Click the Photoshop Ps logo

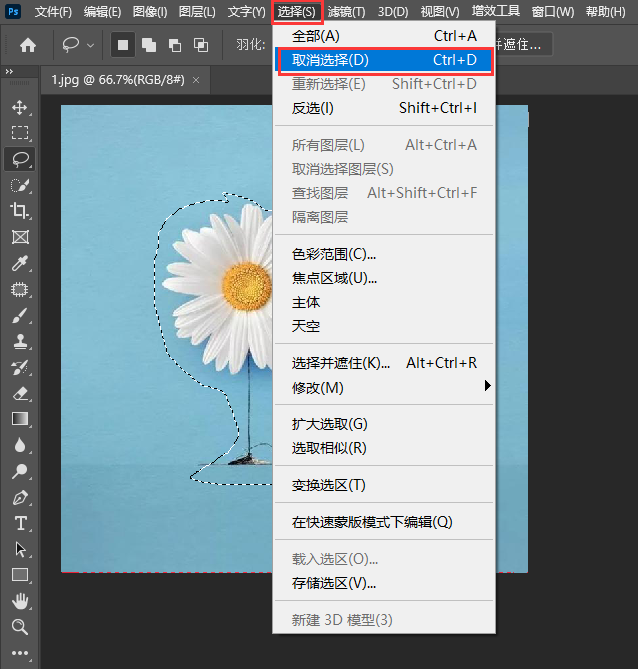click(x=14, y=11)
